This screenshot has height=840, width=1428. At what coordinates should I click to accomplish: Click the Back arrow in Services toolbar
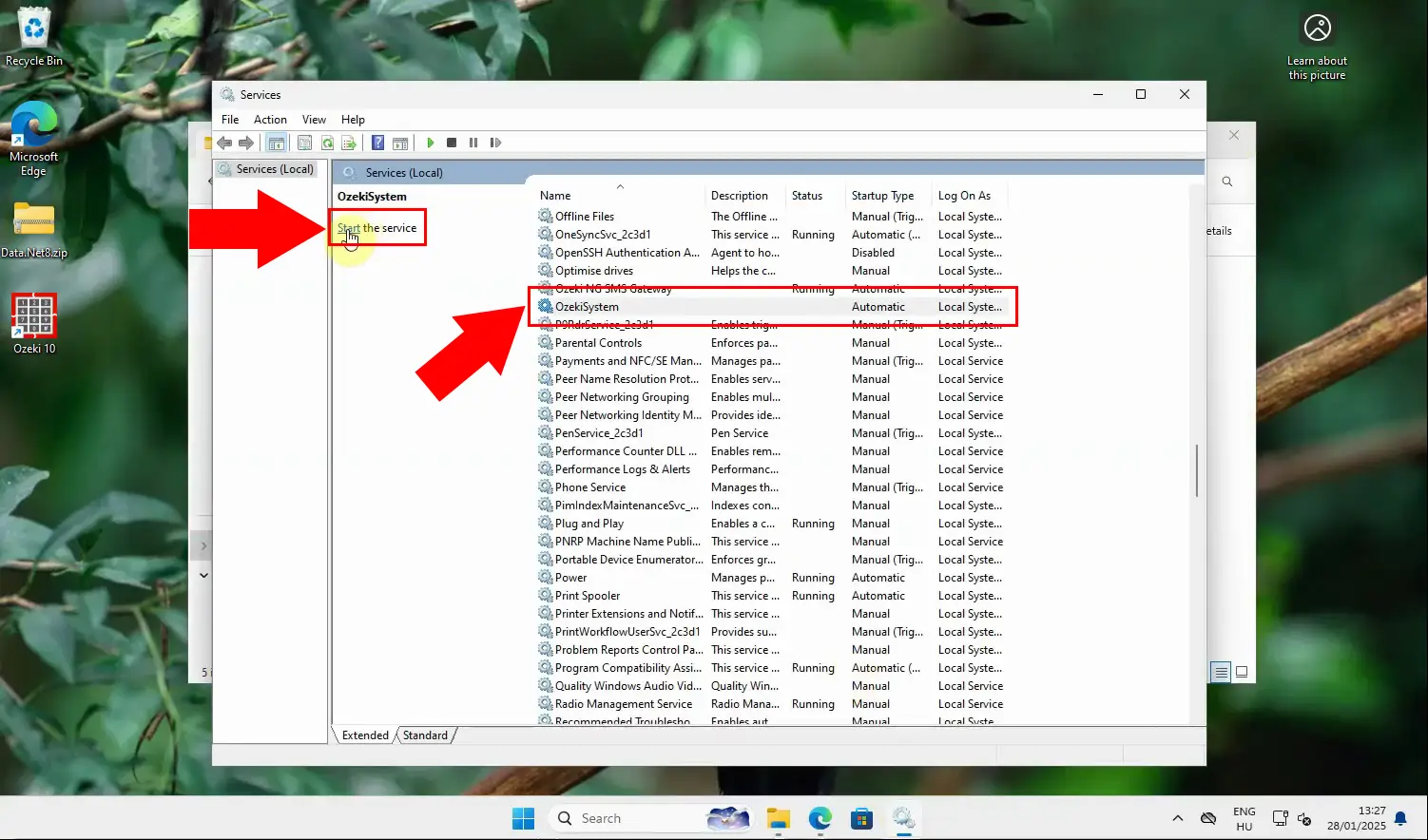[x=224, y=143]
